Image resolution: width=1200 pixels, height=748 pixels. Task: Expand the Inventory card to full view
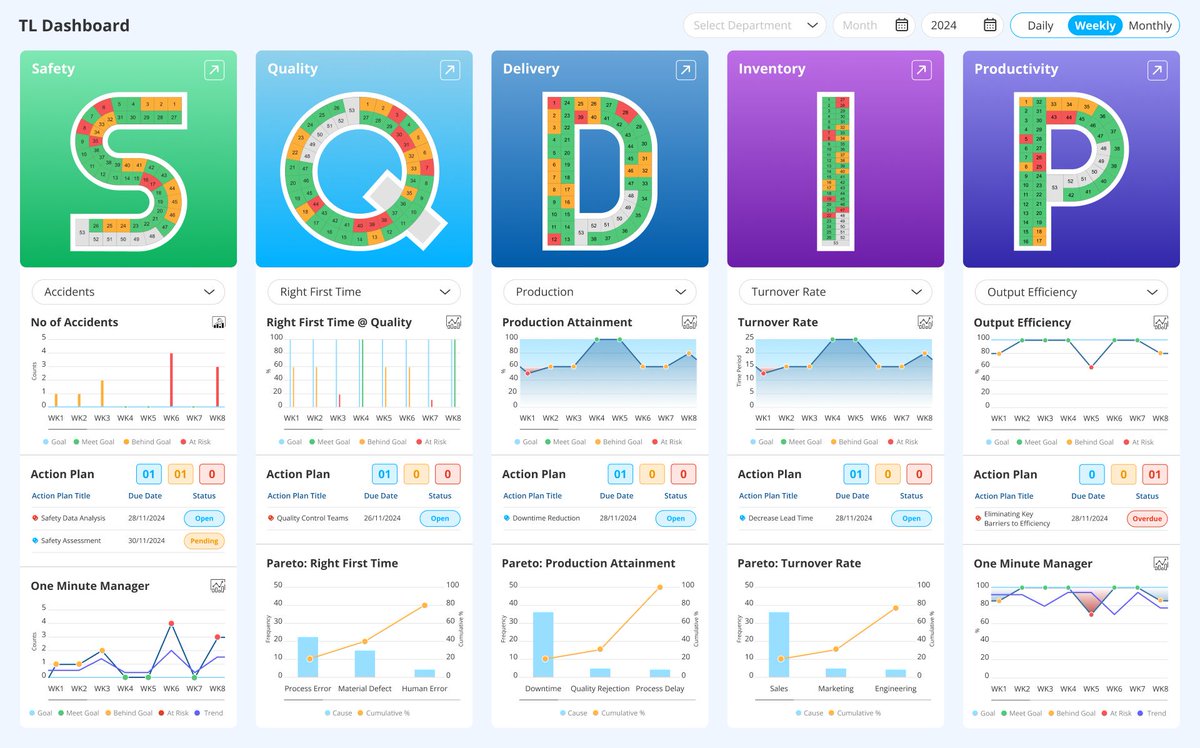tap(919, 69)
